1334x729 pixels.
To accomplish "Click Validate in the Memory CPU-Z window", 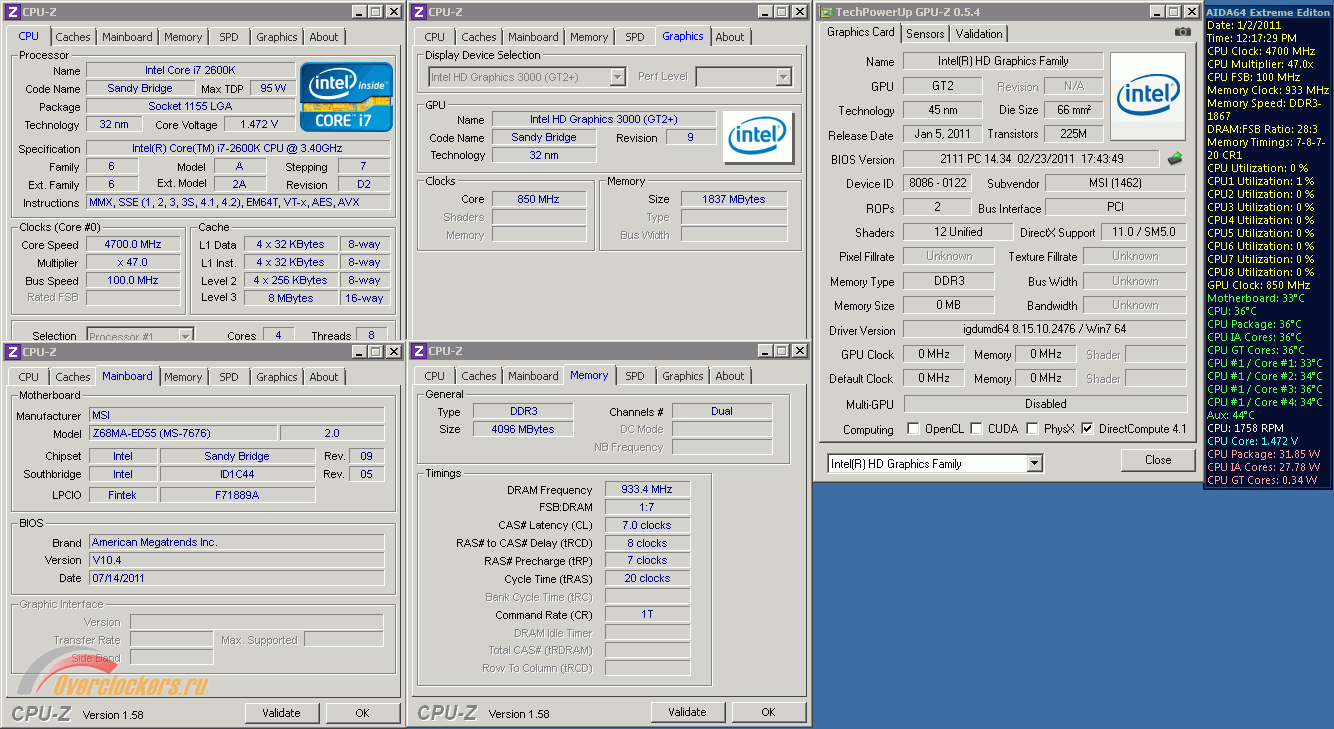I will coord(687,712).
